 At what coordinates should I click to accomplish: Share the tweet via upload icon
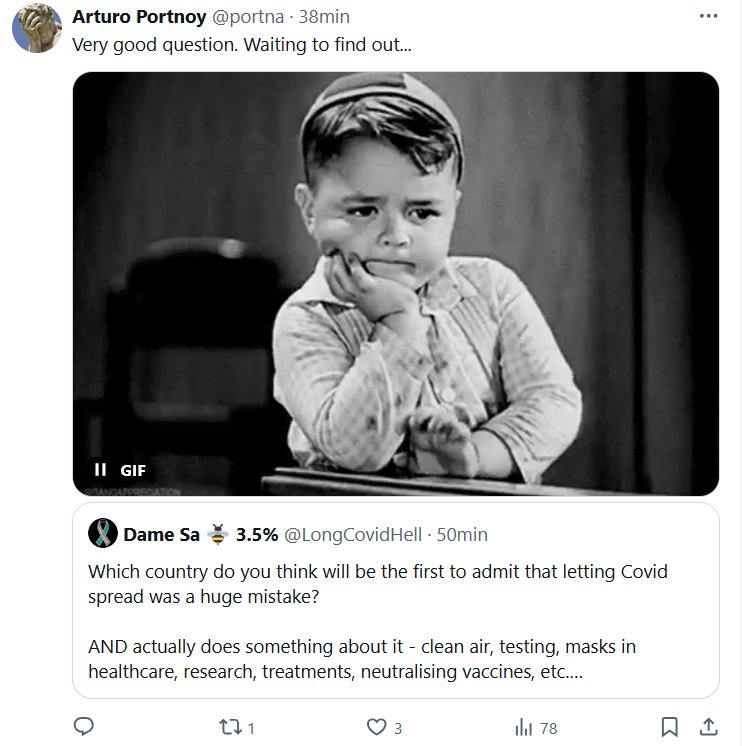(708, 727)
